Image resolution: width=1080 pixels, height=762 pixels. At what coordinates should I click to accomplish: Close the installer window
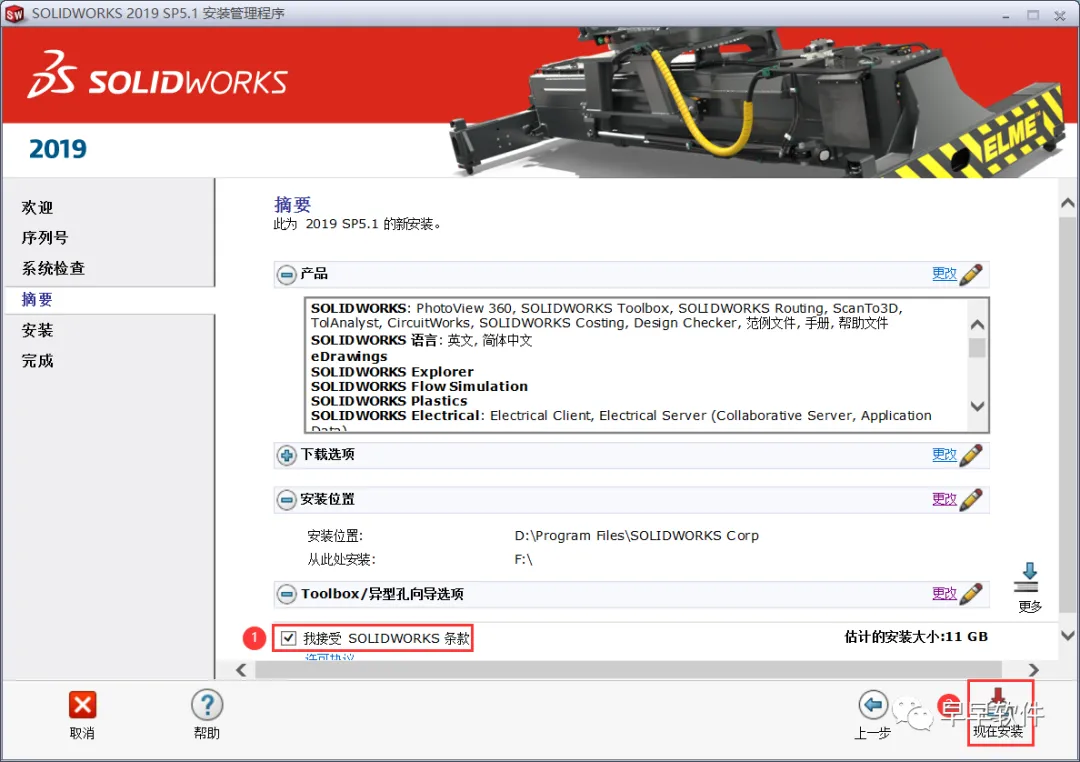(x=1059, y=15)
